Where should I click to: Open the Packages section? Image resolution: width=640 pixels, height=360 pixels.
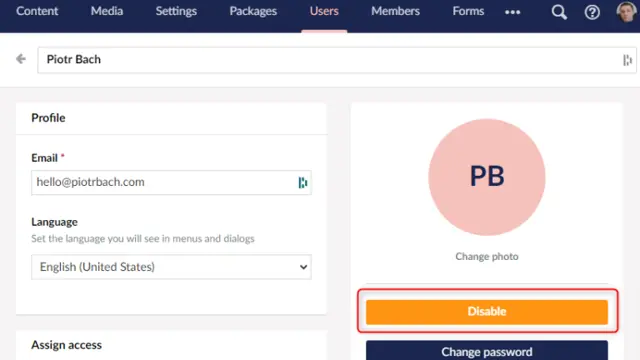253,11
